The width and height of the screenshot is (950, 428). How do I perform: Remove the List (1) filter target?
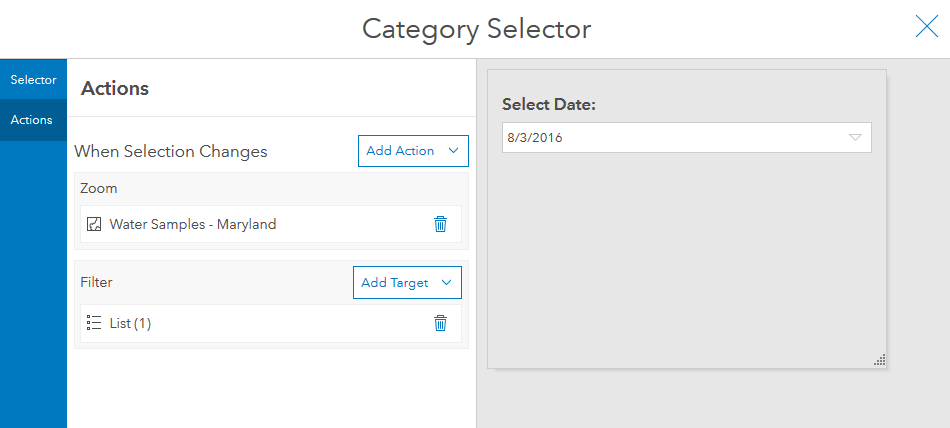tap(440, 323)
